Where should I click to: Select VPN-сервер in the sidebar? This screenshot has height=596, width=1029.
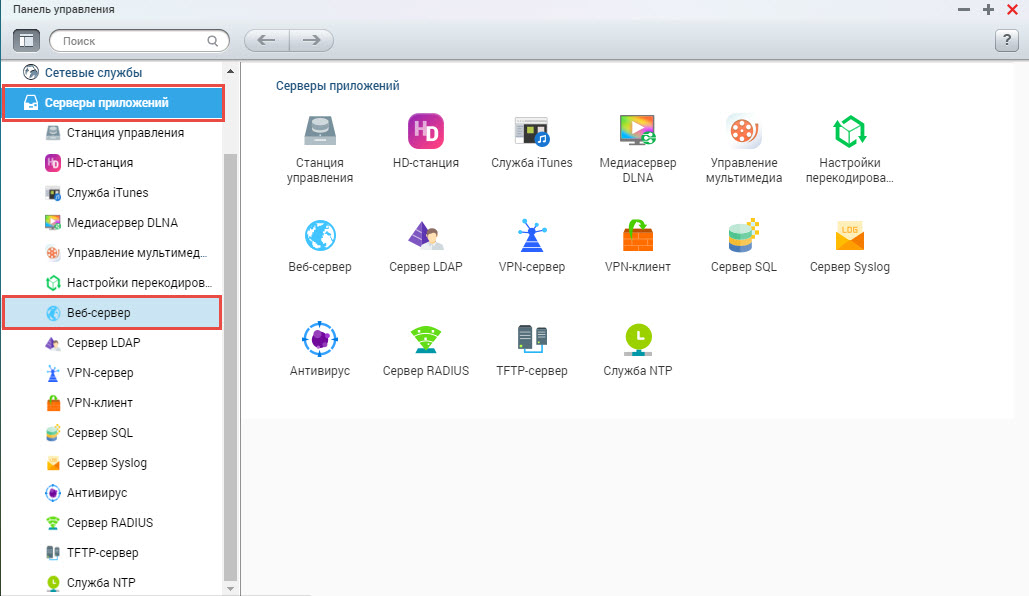coord(113,373)
